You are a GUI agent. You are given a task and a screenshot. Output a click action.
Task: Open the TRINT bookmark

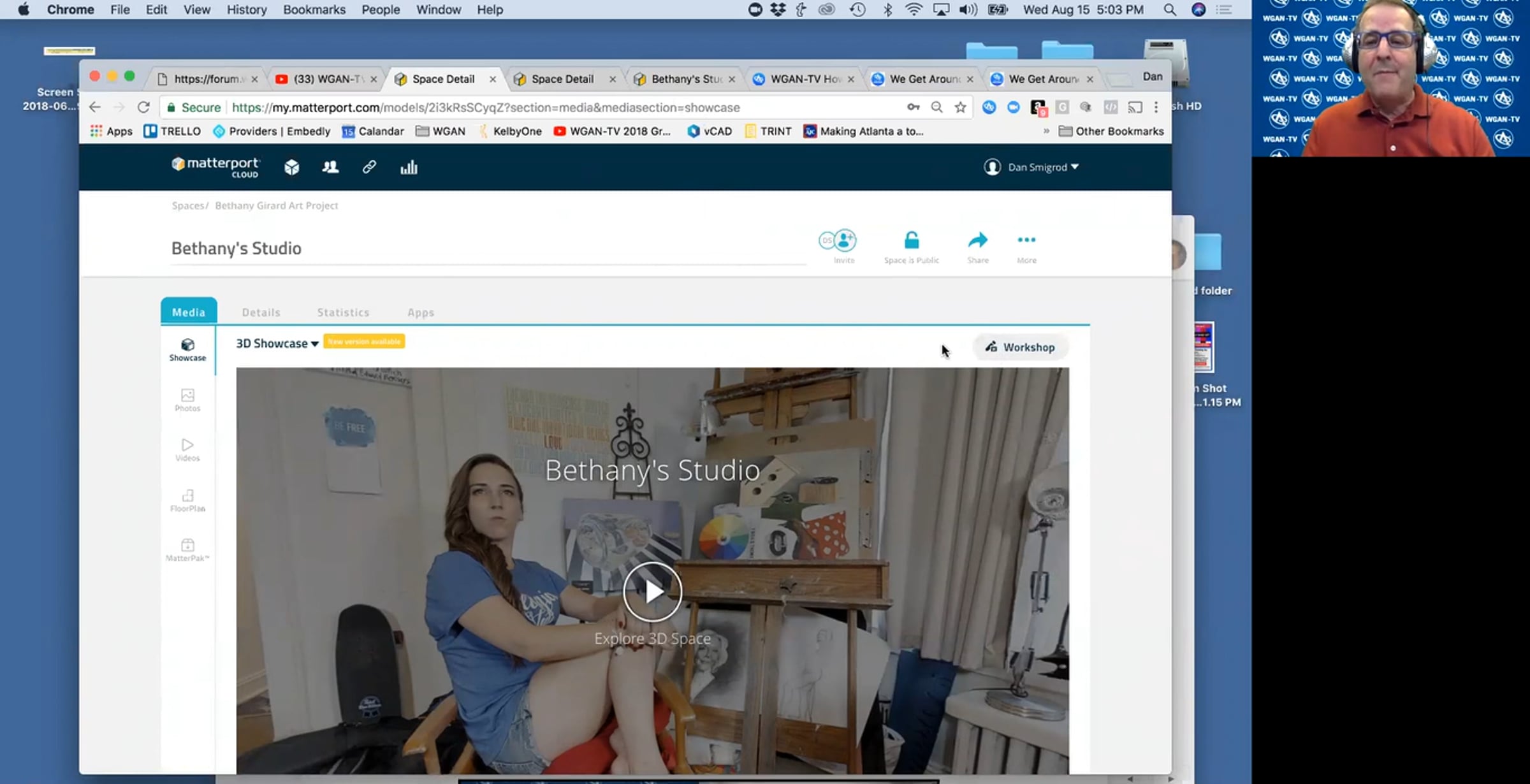click(x=768, y=131)
